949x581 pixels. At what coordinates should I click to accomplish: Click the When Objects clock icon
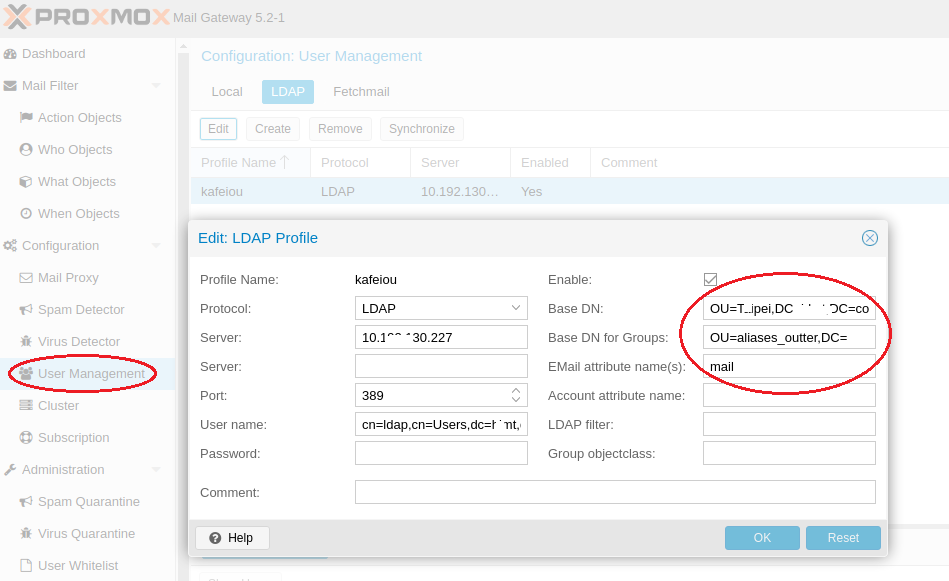pyautogui.click(x=26, y=214)
